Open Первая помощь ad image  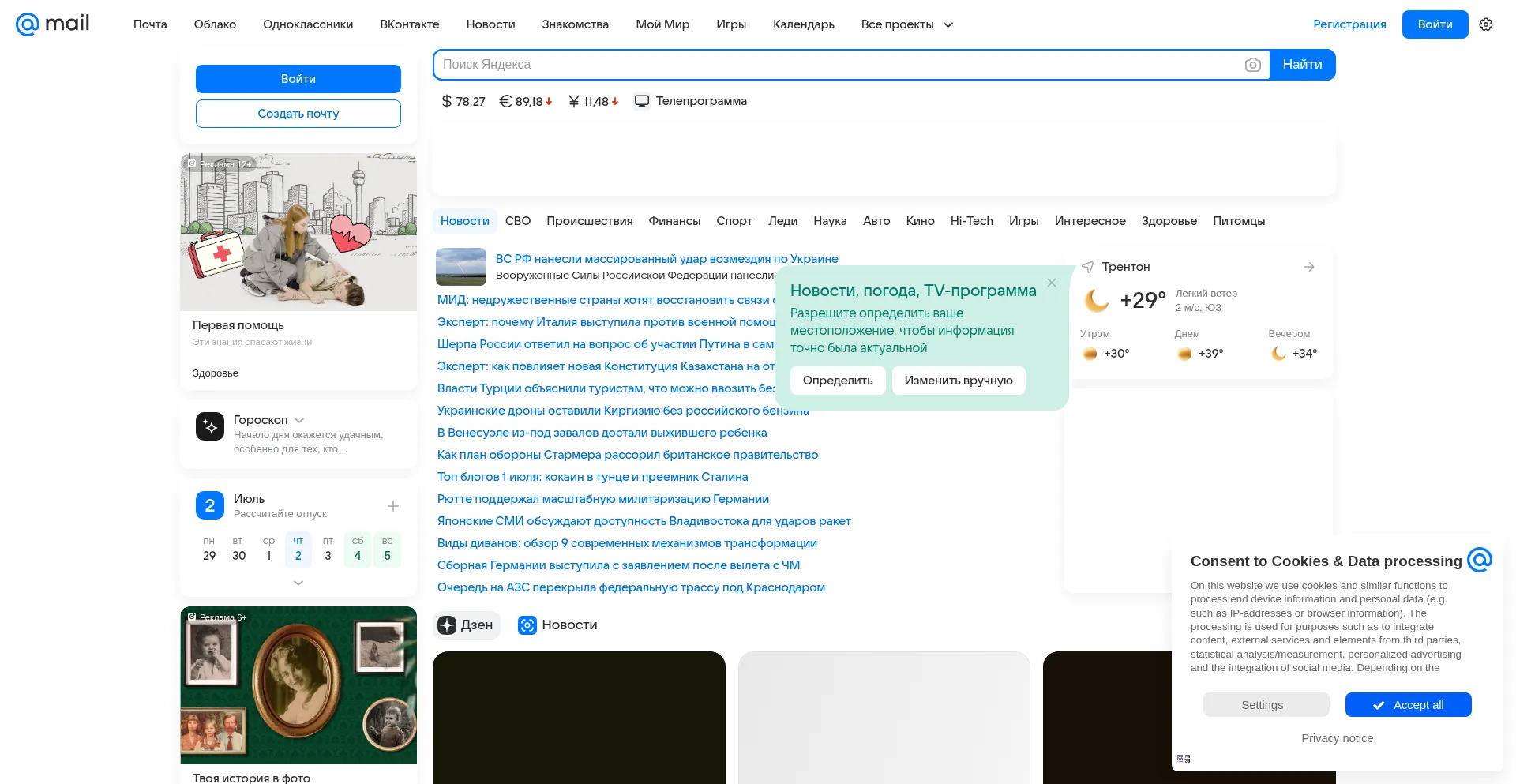coord(298,232)
